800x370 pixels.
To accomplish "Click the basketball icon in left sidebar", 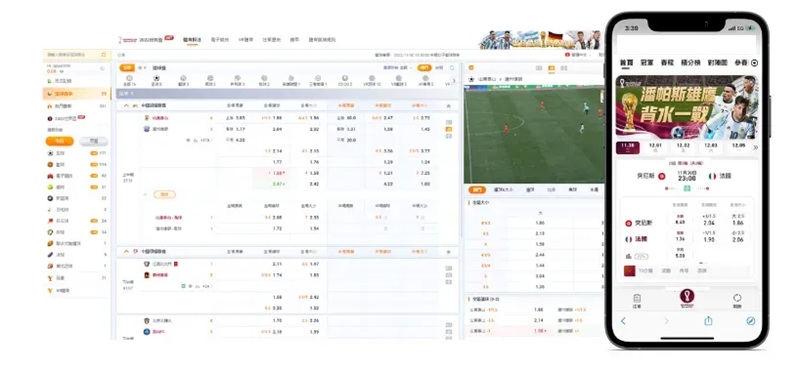I will coord(50,164).
